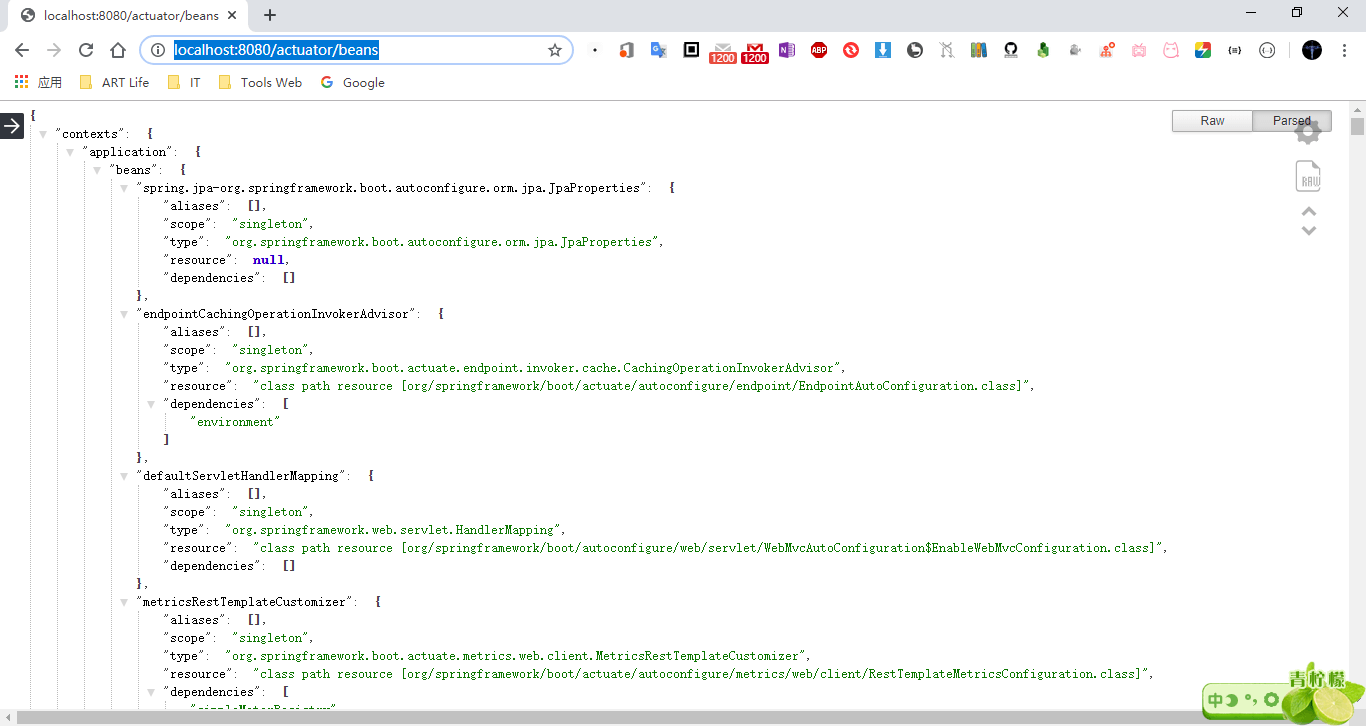The image size is (1366, 726).
Task: Open the blue download extension
Action: point(883,50)
